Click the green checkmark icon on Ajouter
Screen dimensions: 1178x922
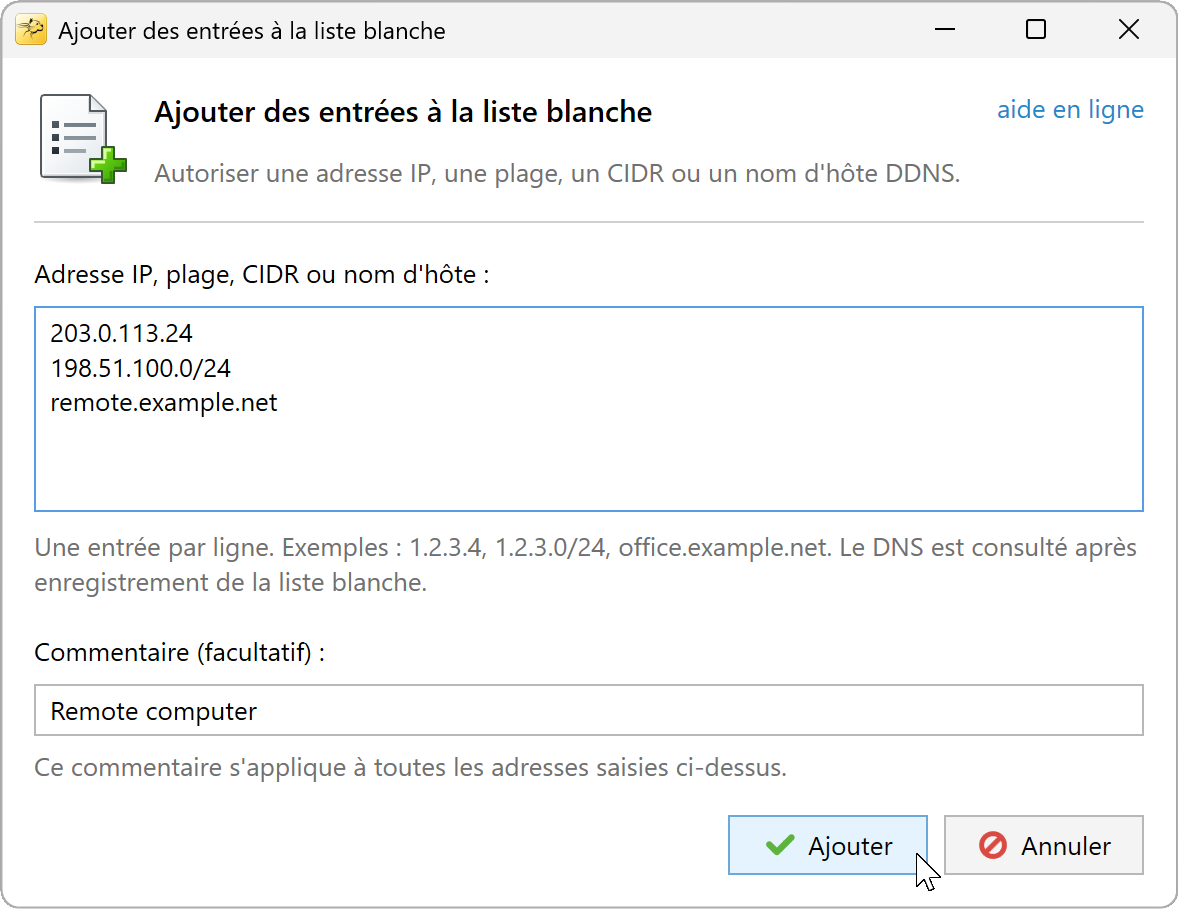pyautogui.click(x=780, y=845)
